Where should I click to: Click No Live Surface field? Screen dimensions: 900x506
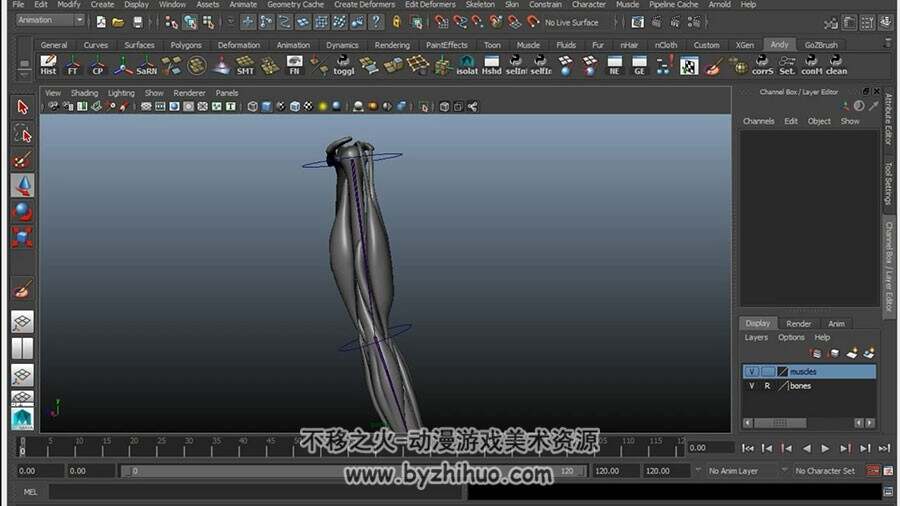[x=572, y=22]
